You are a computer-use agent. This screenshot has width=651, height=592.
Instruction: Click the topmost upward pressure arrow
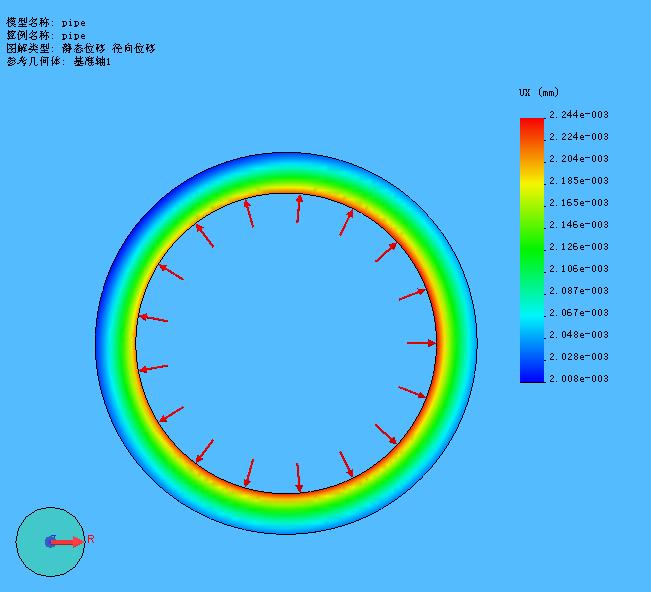299,209
